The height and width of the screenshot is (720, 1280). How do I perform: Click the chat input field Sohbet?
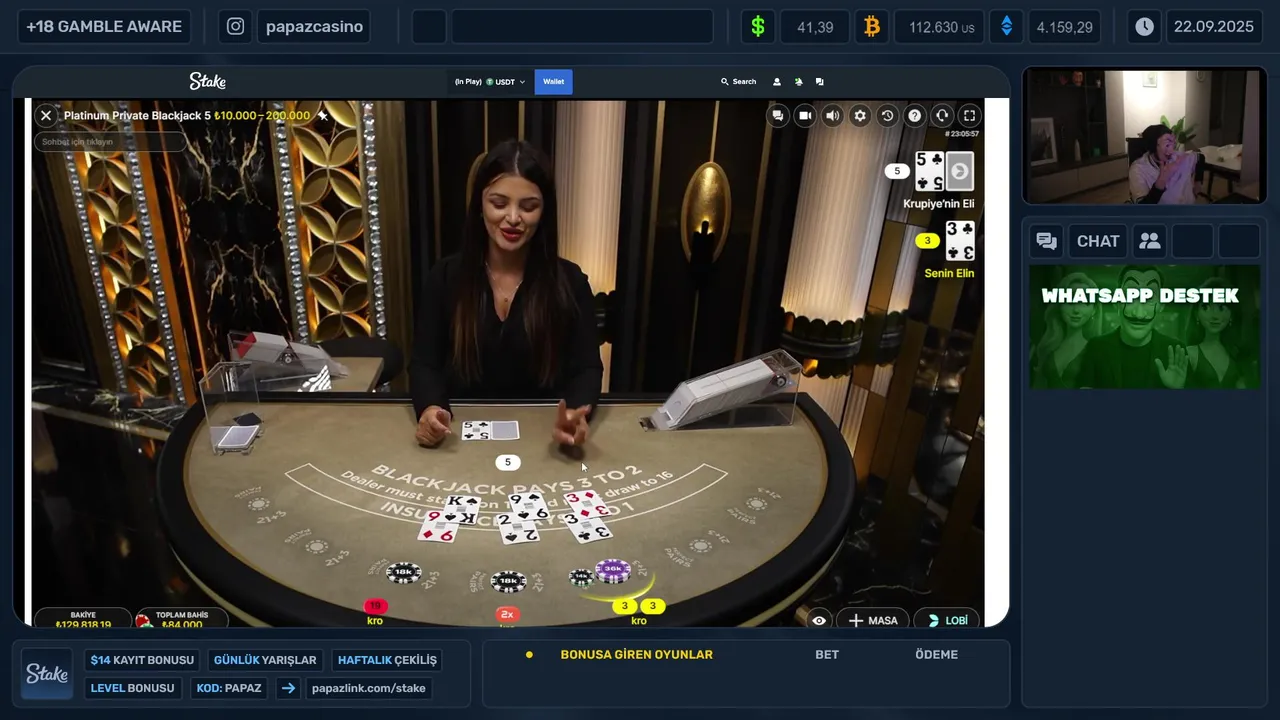pyautogui.click(x=110, y=142)
